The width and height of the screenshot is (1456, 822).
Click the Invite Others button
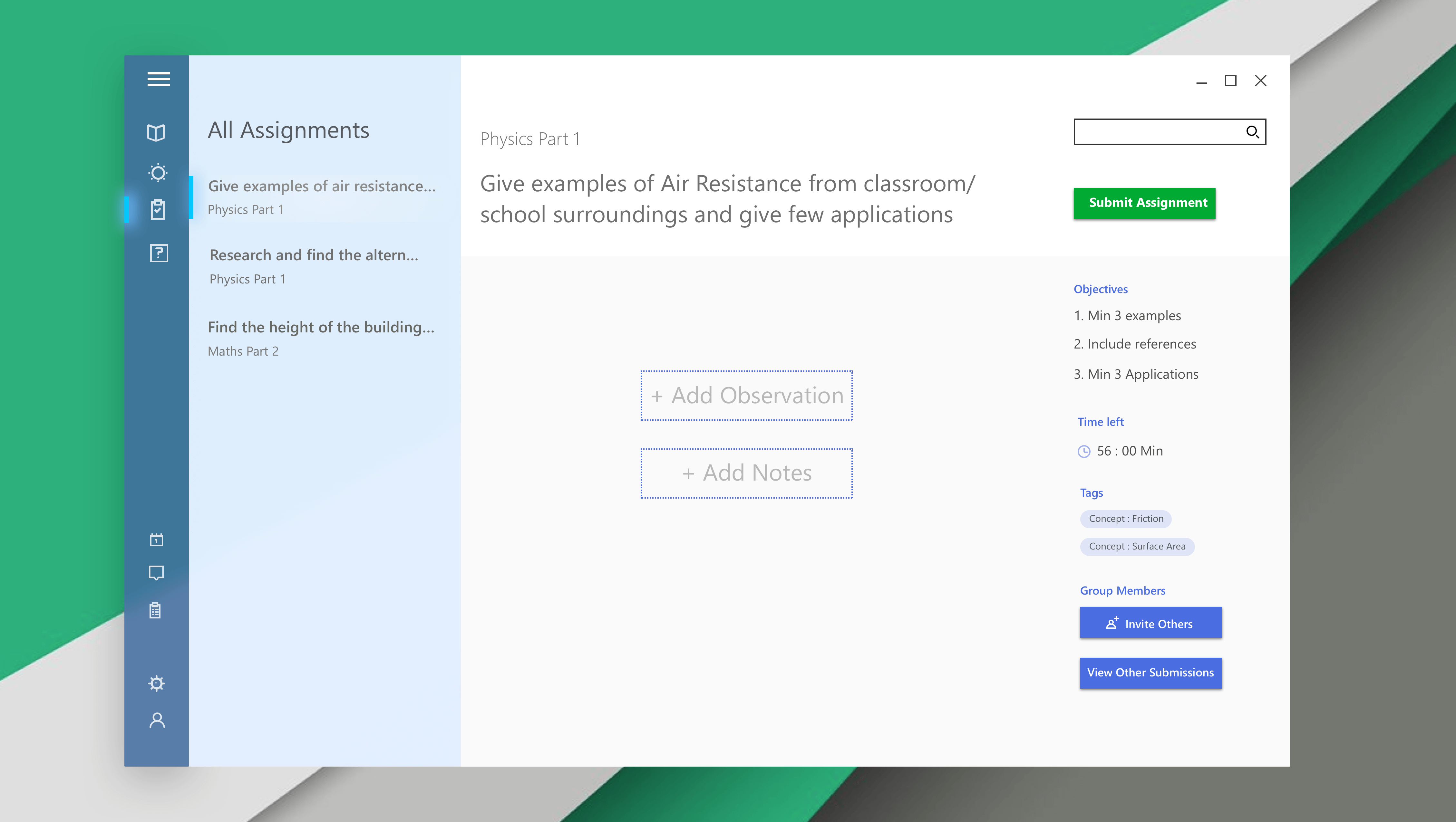[1150, 623]
